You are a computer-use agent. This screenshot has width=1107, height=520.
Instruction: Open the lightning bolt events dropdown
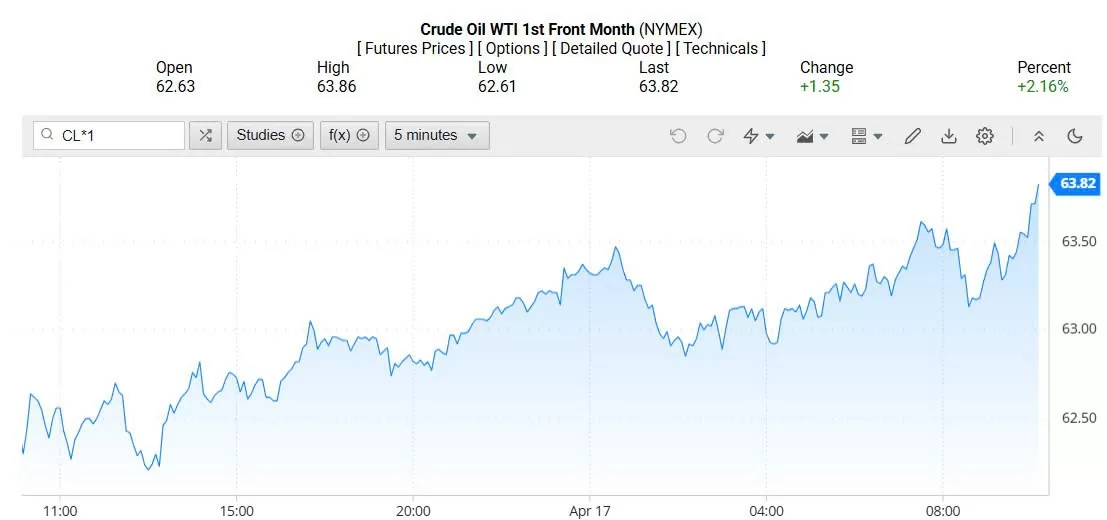[759, 136]
